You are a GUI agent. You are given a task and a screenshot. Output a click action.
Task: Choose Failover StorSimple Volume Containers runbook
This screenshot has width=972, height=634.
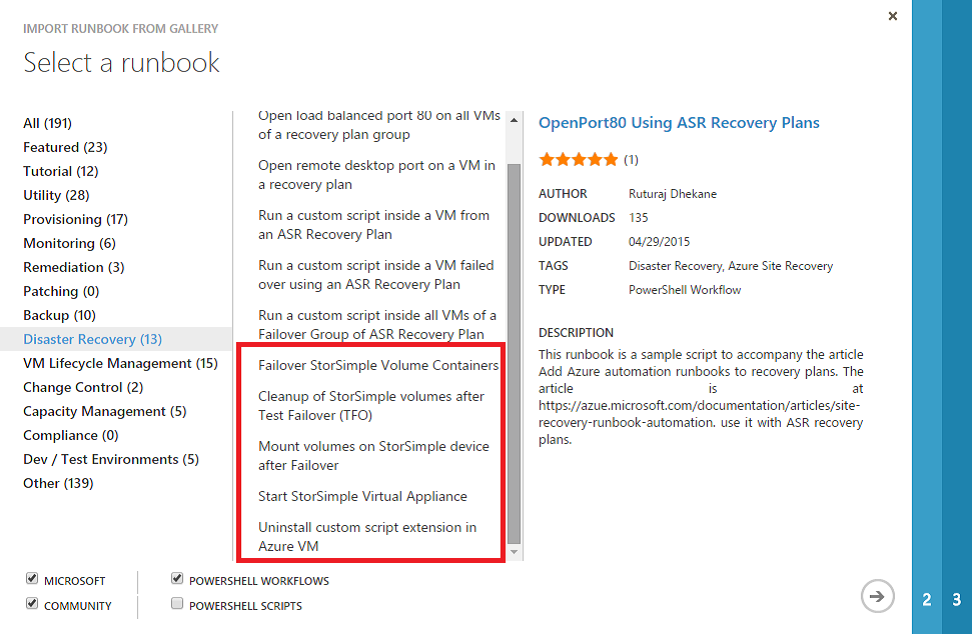378,365
